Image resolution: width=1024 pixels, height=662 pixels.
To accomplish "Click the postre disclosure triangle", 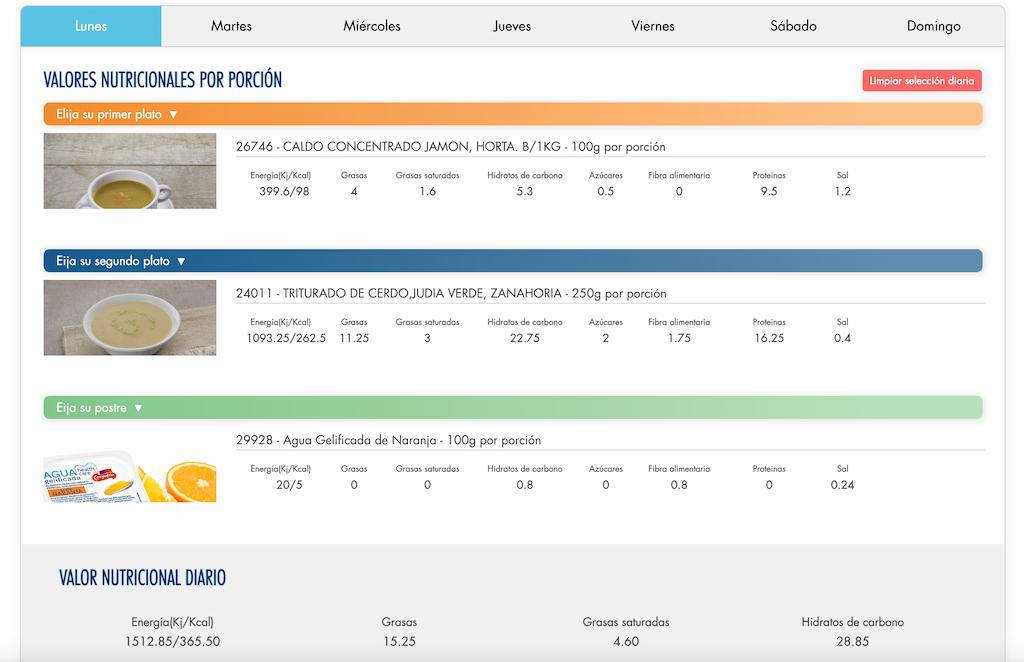I will pos(137,407).
